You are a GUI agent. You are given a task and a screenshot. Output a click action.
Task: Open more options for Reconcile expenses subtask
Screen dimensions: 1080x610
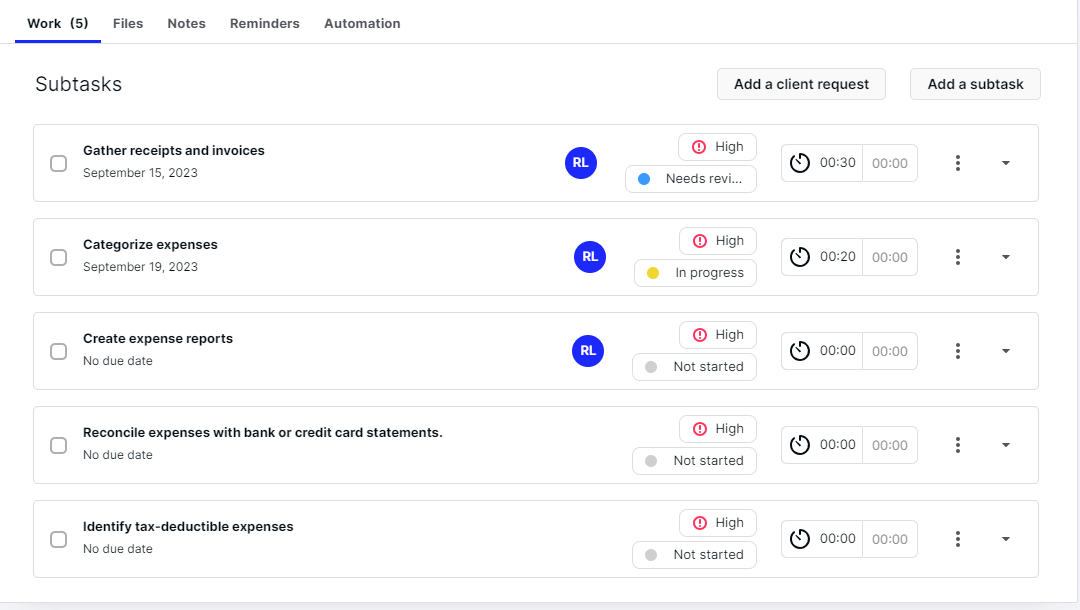coord(957,445)
